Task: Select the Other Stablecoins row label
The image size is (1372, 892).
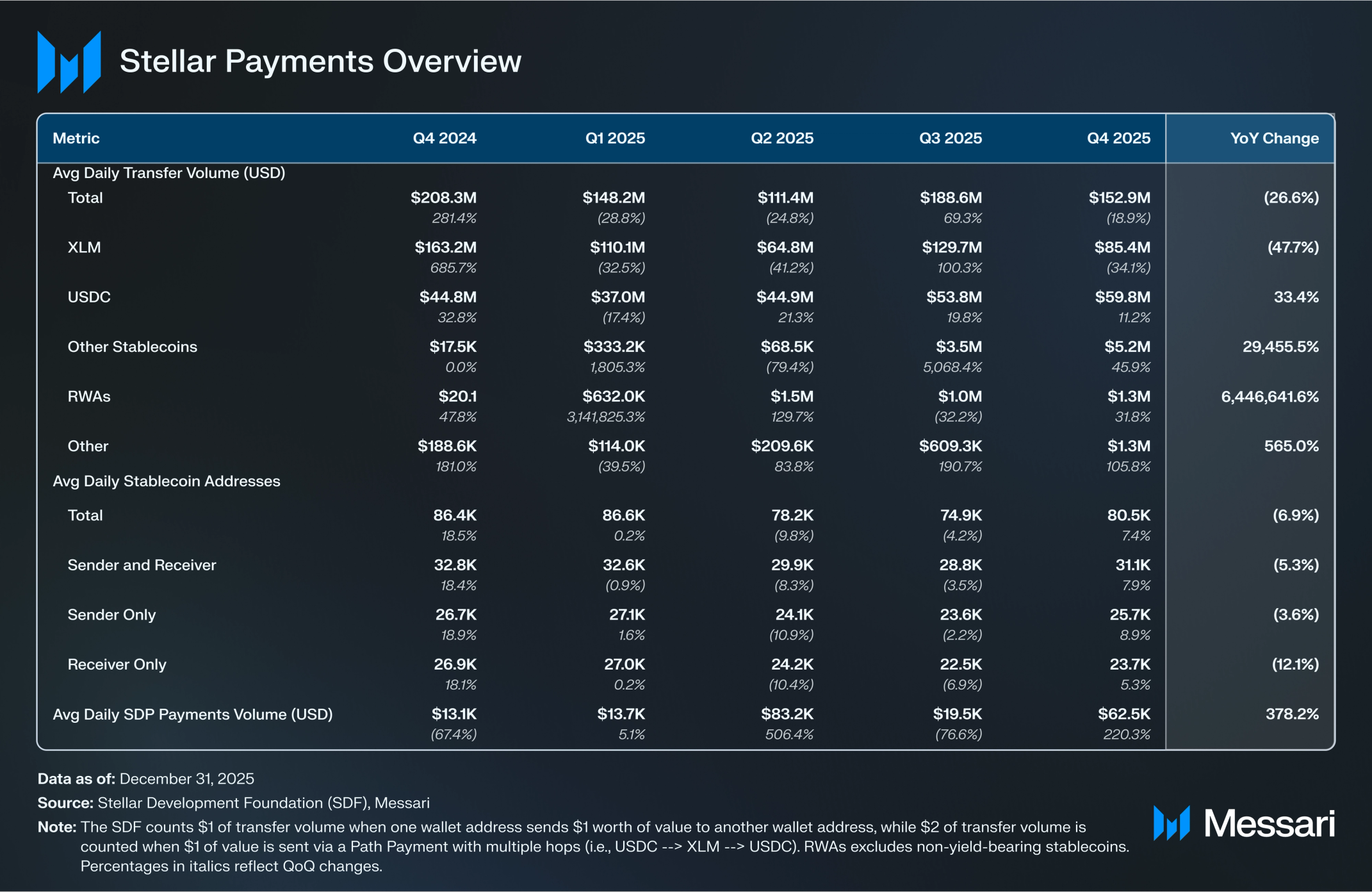Action: [133, 347]
